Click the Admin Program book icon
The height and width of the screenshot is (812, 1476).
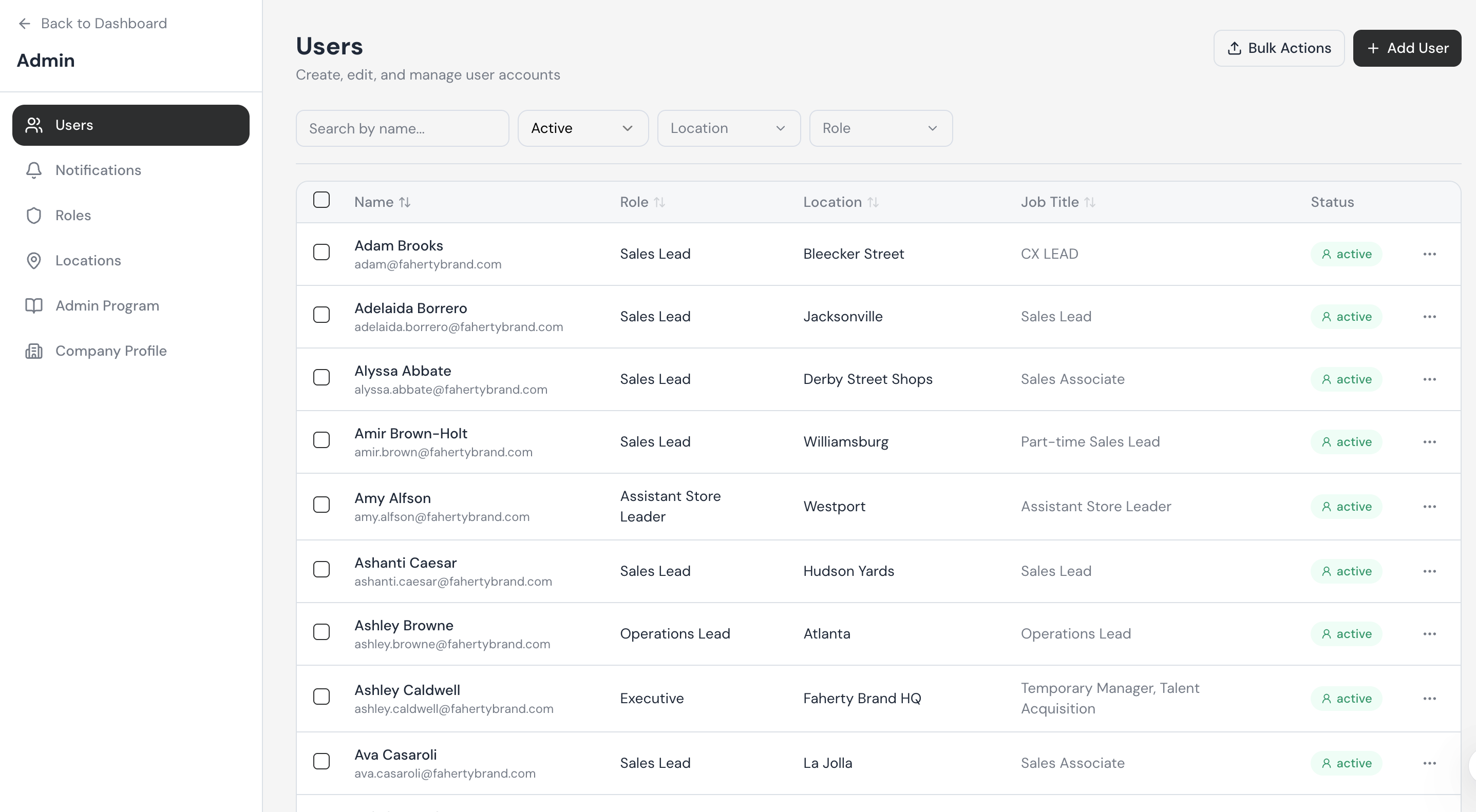click(34, 306)
